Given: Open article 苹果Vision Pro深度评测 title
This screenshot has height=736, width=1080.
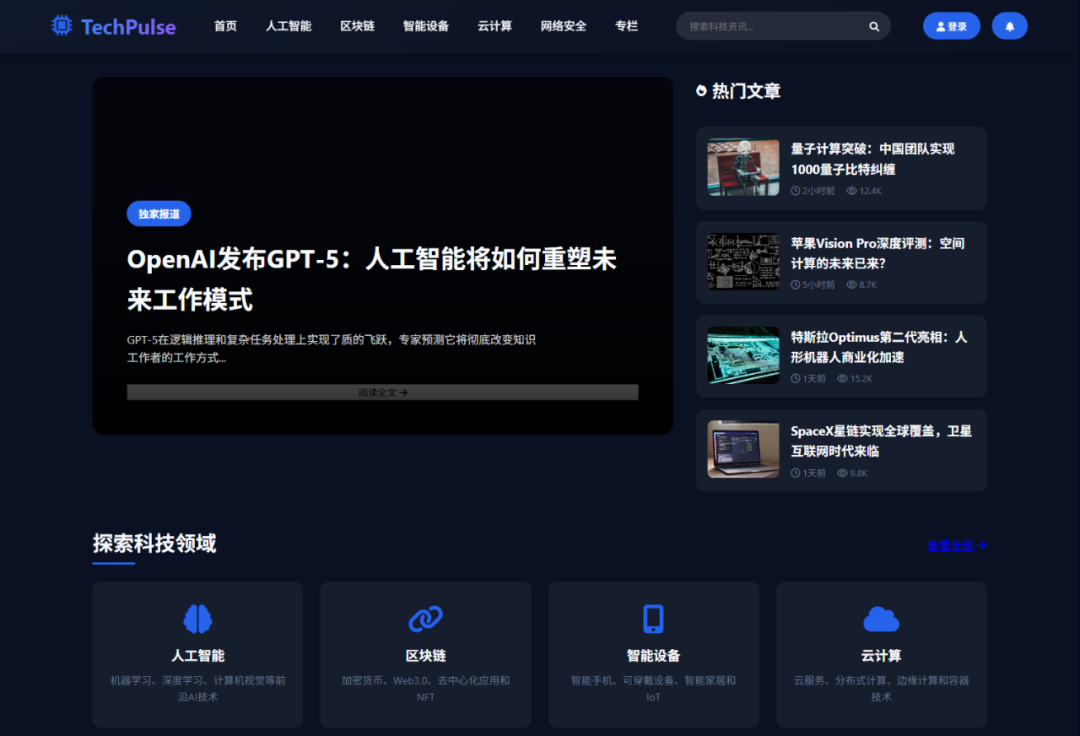Looking at the screenshot, I should tap(878, 253).
